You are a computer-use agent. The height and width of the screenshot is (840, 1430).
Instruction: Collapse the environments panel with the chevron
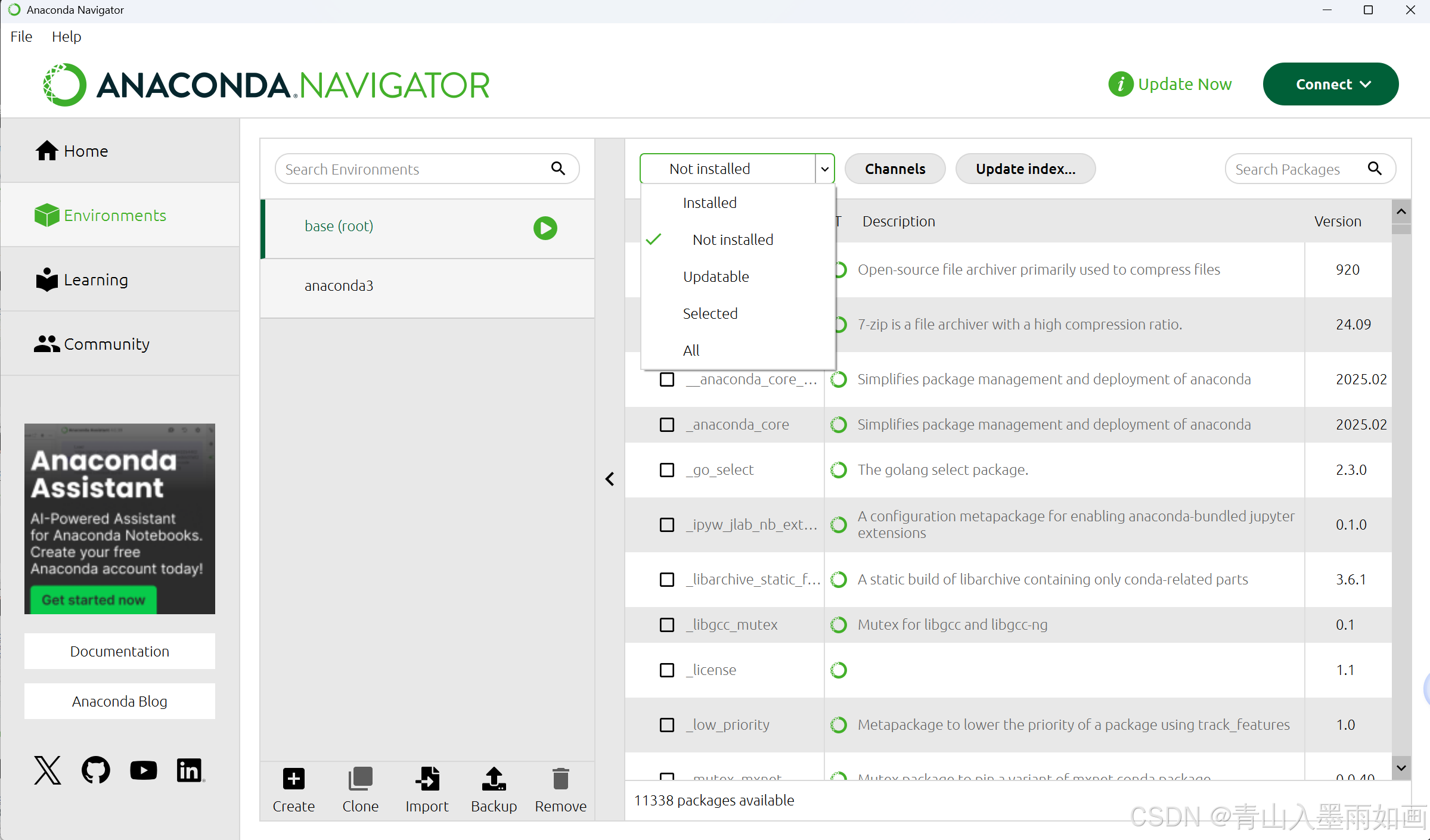pyautogui.click(x=610, y=479)
